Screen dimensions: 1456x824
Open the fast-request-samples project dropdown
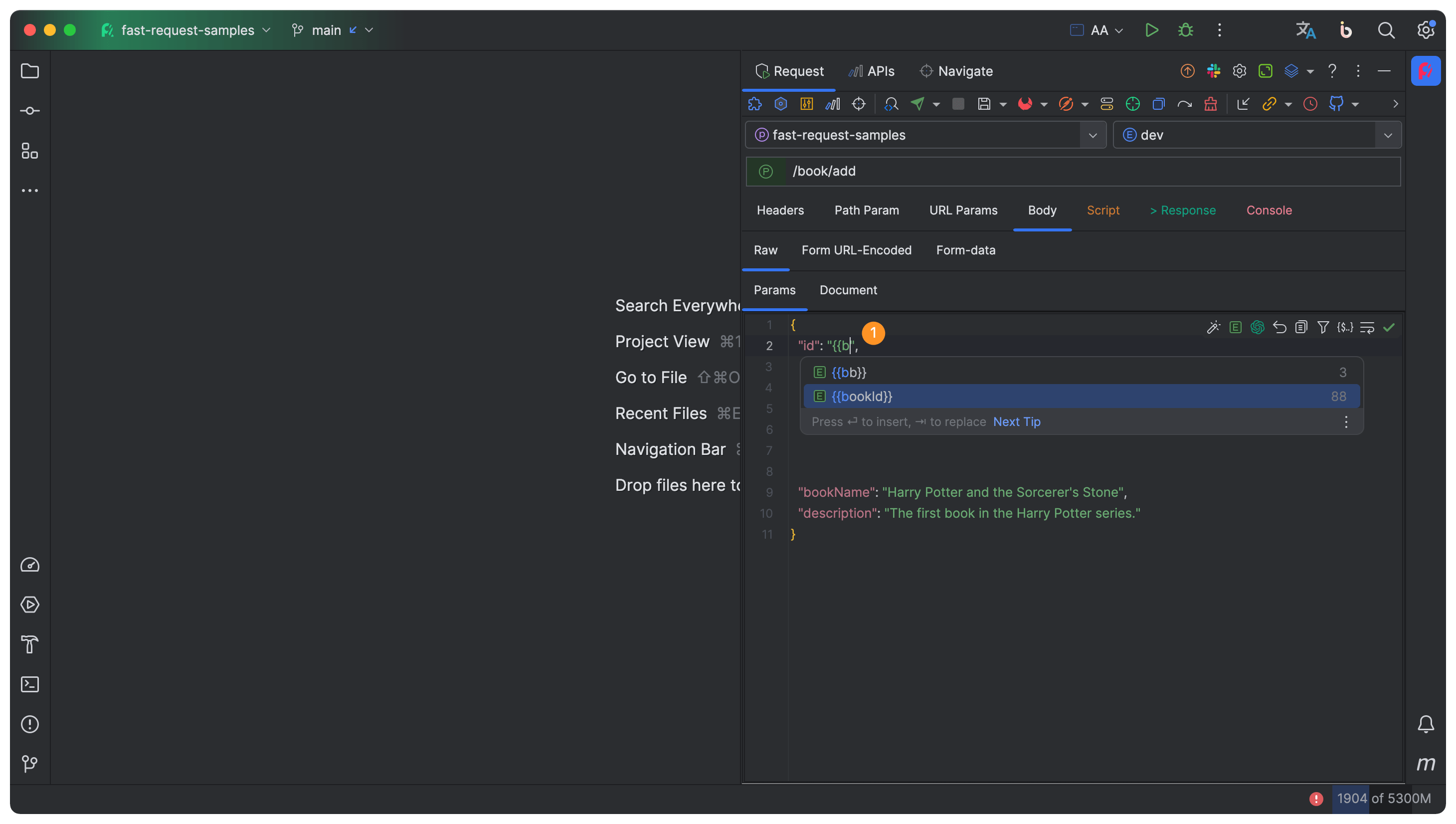click(1093, 135)
